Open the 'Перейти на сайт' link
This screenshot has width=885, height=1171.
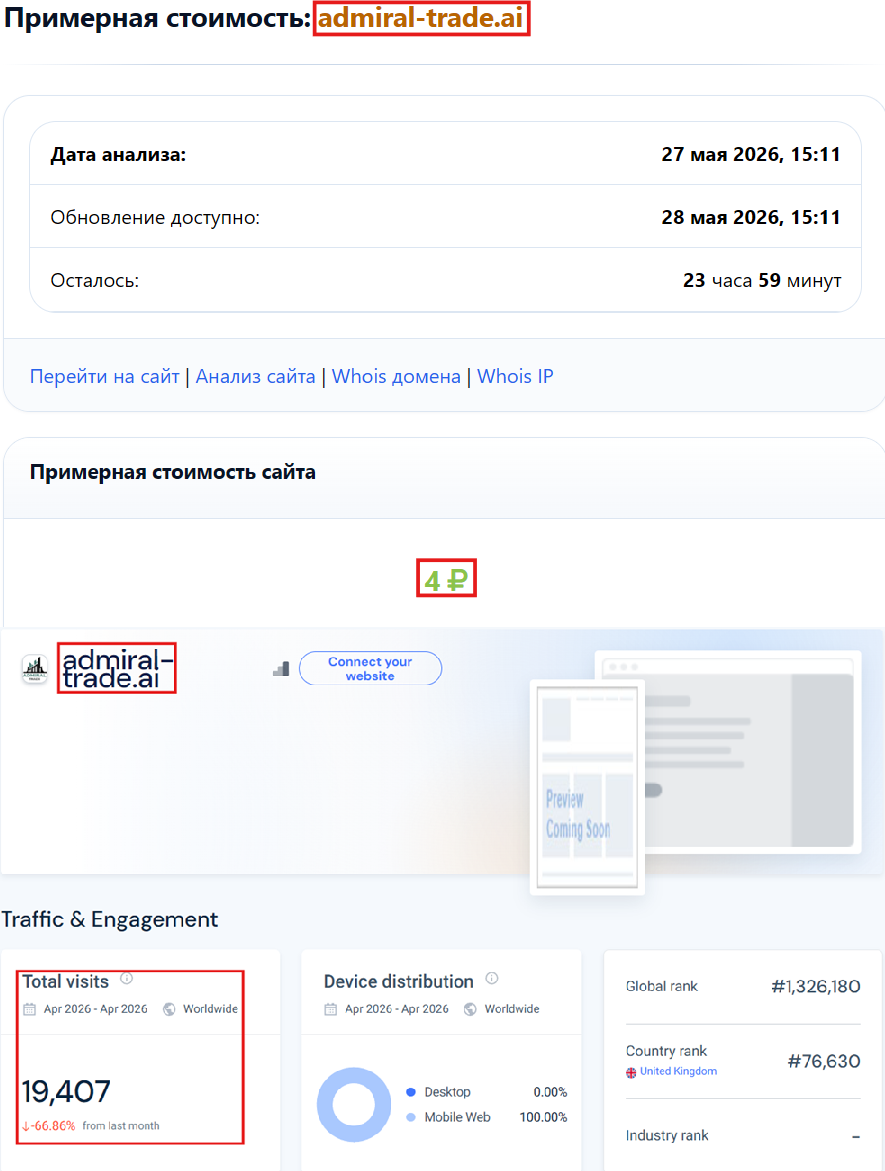click(x=105, y=376)
